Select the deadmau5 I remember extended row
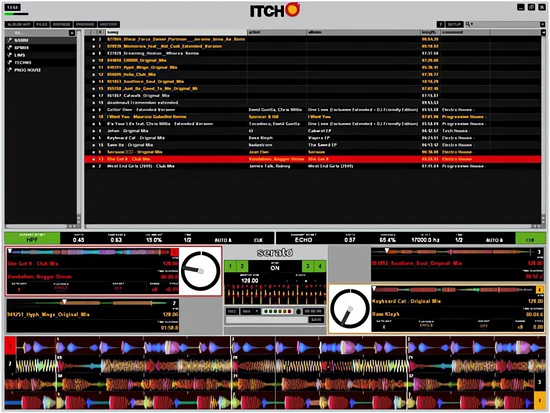 pyautogui.click(x=313, y=103)
